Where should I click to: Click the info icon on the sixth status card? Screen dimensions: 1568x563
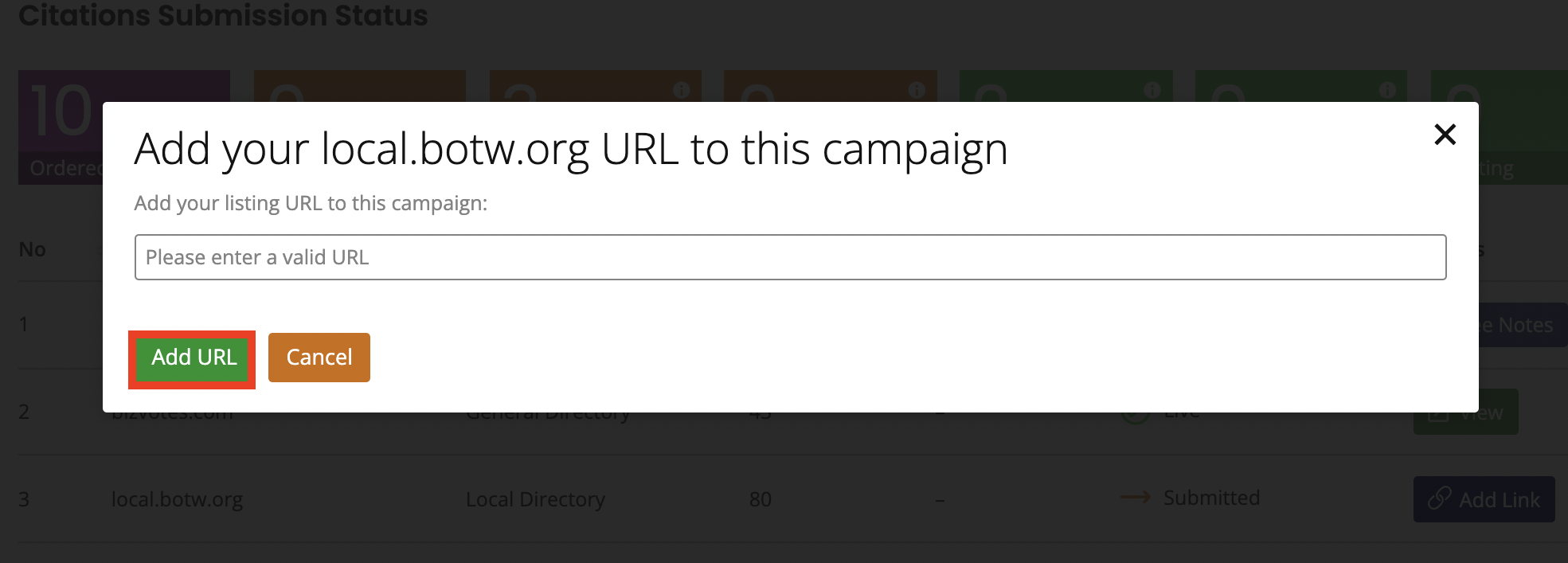tap(1387, 89)
